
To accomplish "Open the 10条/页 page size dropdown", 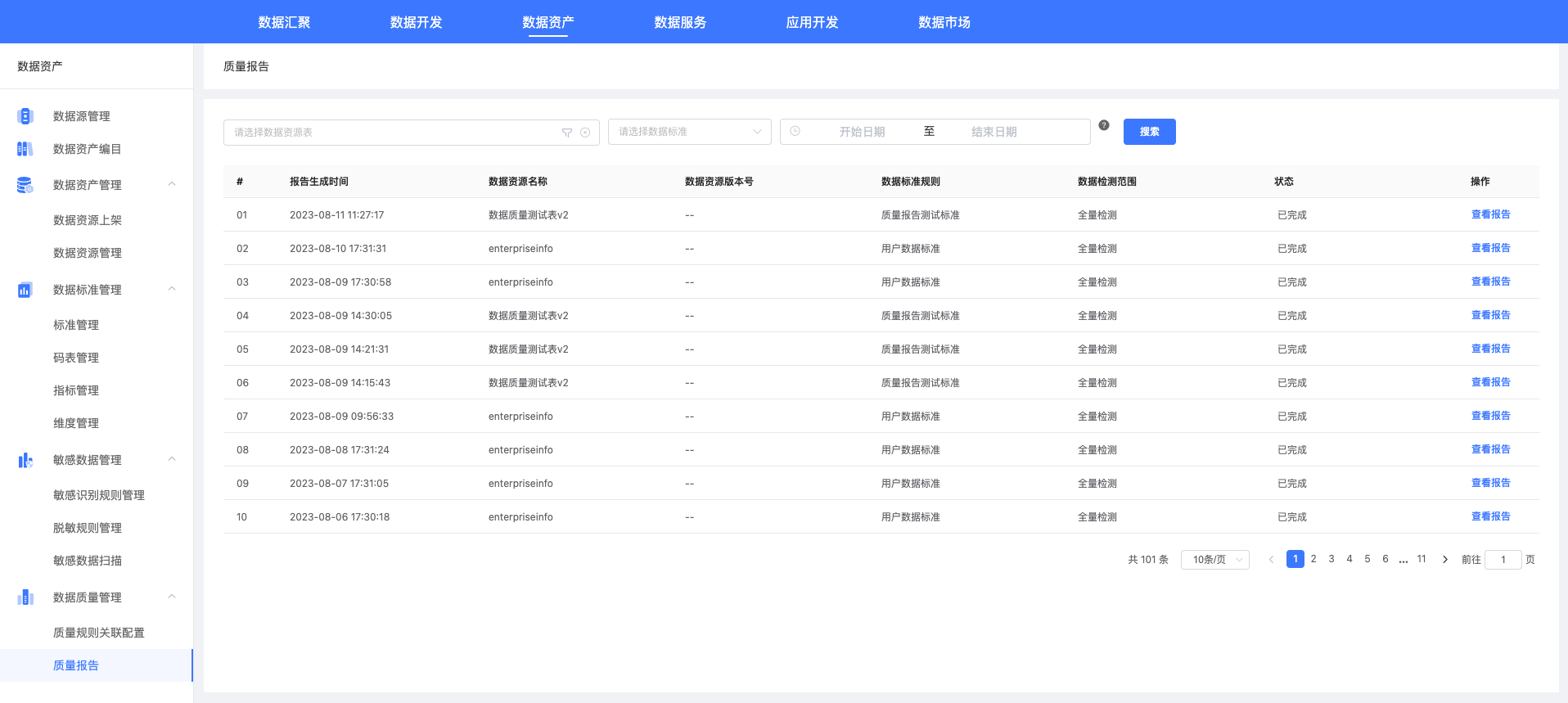I will (x=1214, y=560).
